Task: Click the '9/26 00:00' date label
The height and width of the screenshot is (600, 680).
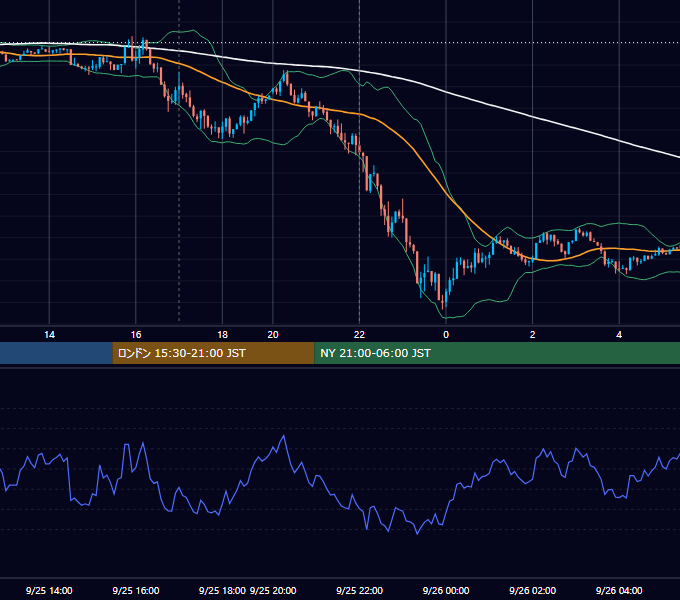Action: point(446,590)
